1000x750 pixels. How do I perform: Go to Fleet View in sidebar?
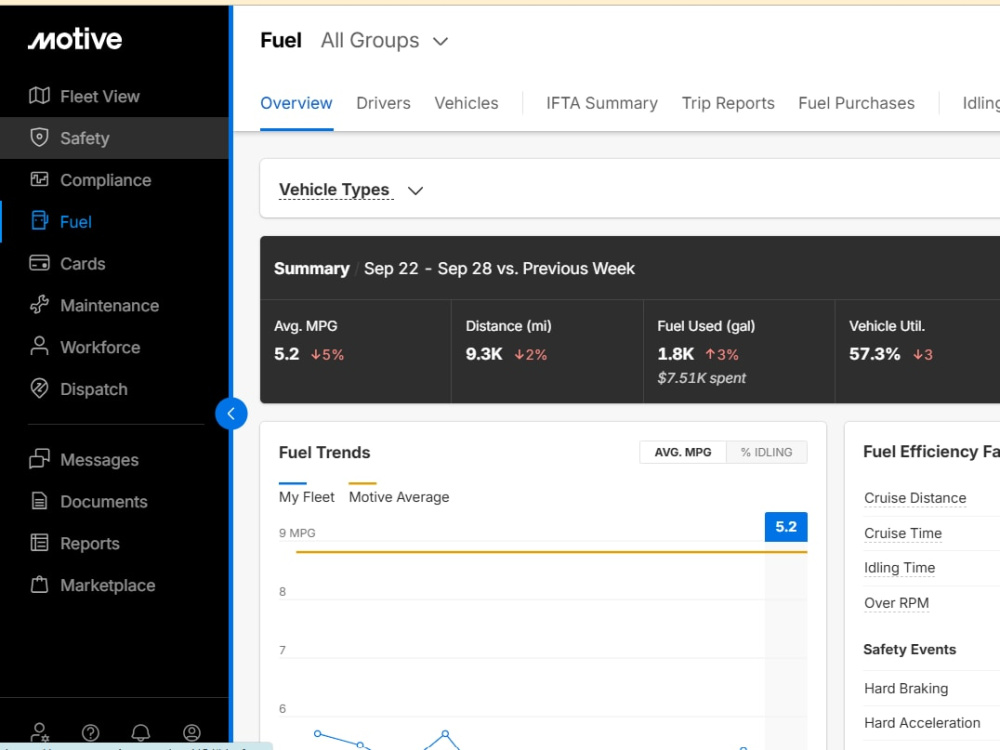click(x=114, y=96)
